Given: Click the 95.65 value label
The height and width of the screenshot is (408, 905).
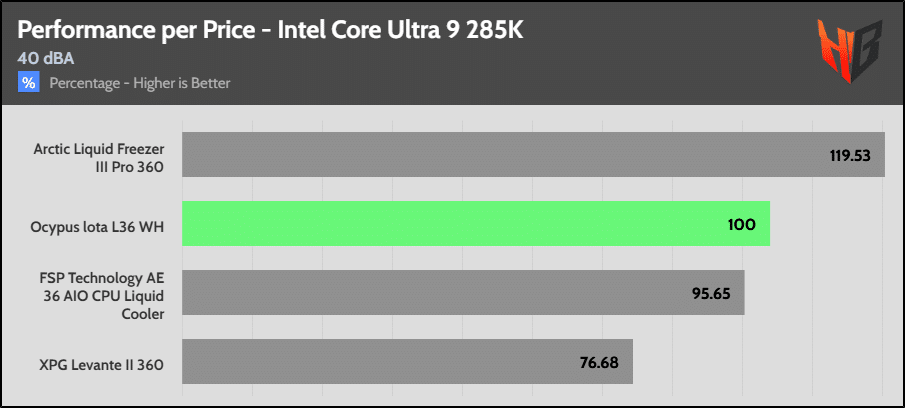Looking at the screenshot, I should click(x=711, y=294).
